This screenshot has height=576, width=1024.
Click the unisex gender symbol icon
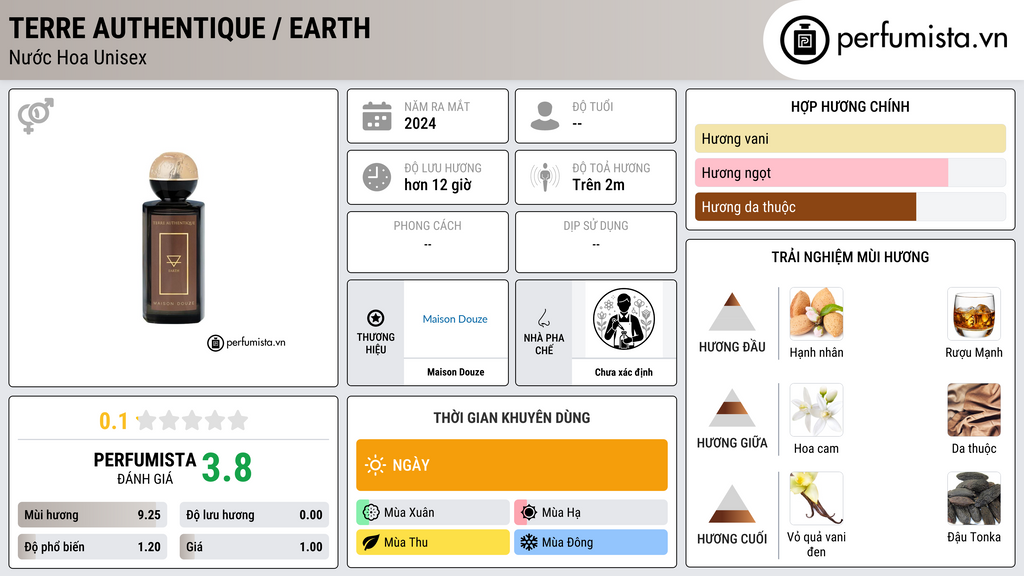tap(36, 116)
